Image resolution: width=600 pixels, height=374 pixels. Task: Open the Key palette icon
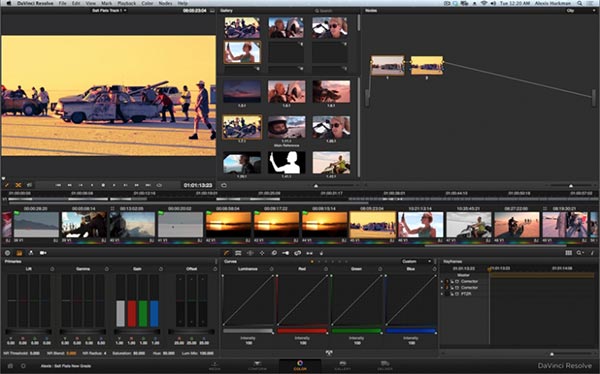pyautogui.click(x=285, y=253)
